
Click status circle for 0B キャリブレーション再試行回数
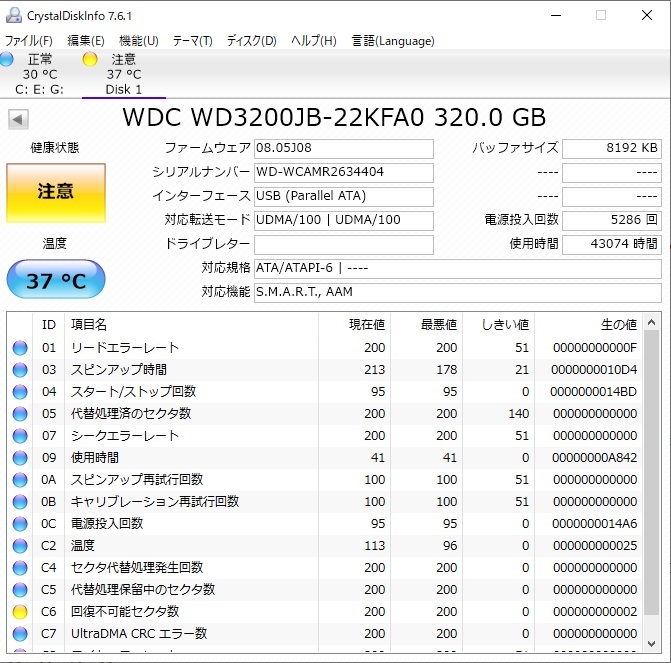[x=20, y=502]
